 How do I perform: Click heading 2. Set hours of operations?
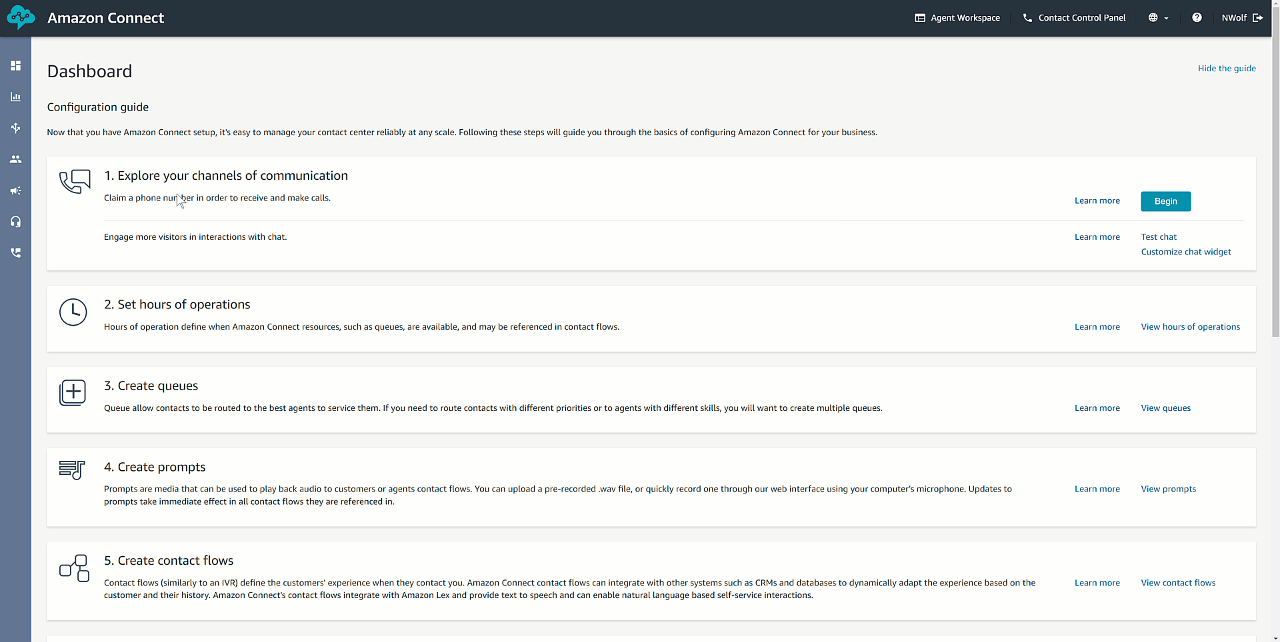[177, 305]
